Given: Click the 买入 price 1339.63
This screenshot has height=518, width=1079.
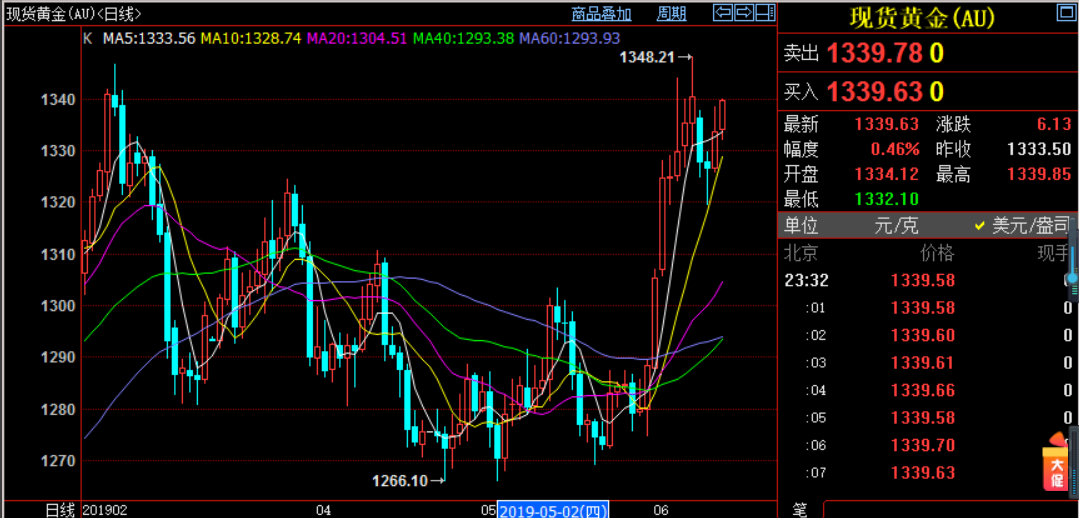Looking at the screenshot, I should tap(874, 91).
